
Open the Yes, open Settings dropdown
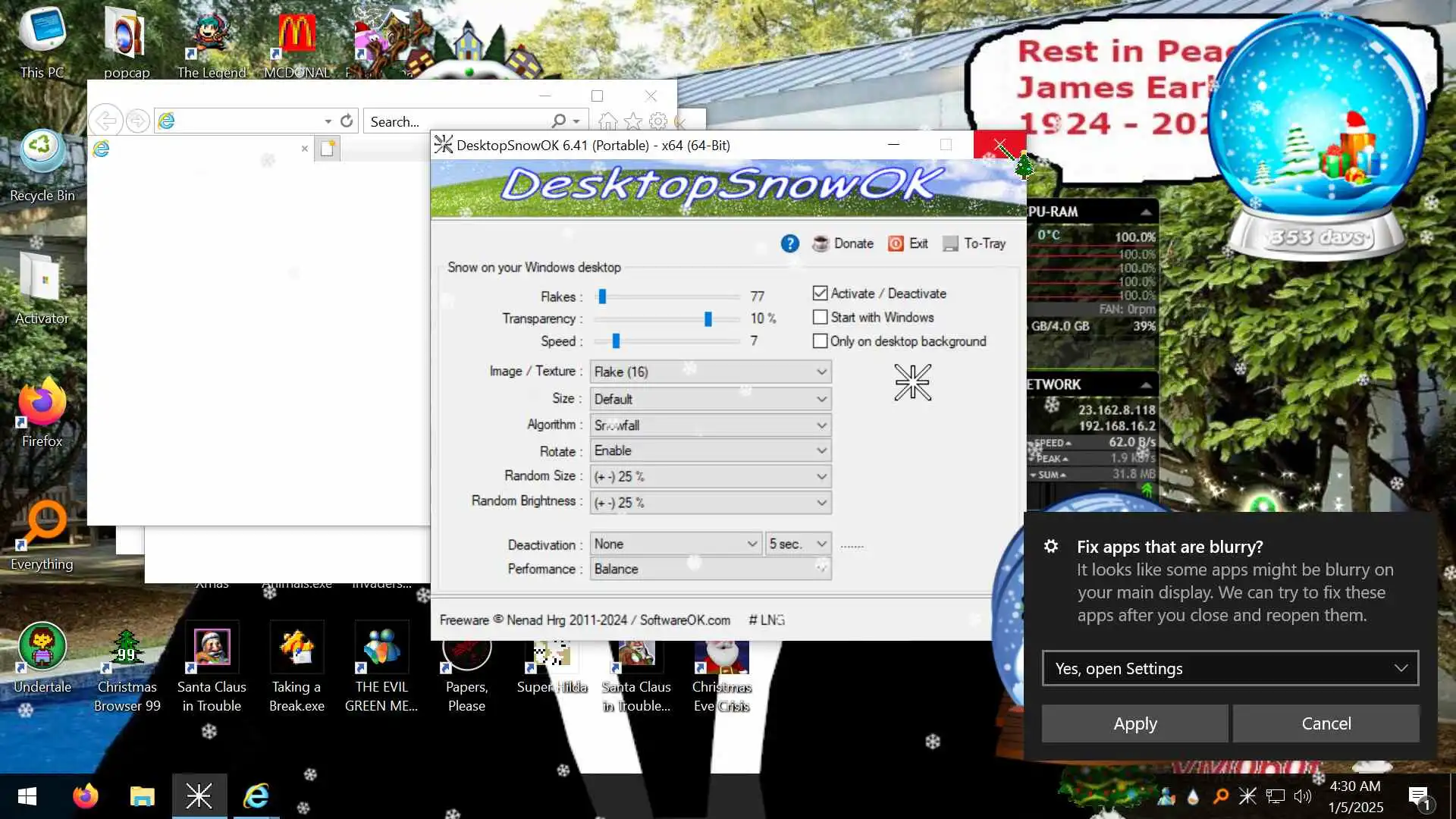1230,668
